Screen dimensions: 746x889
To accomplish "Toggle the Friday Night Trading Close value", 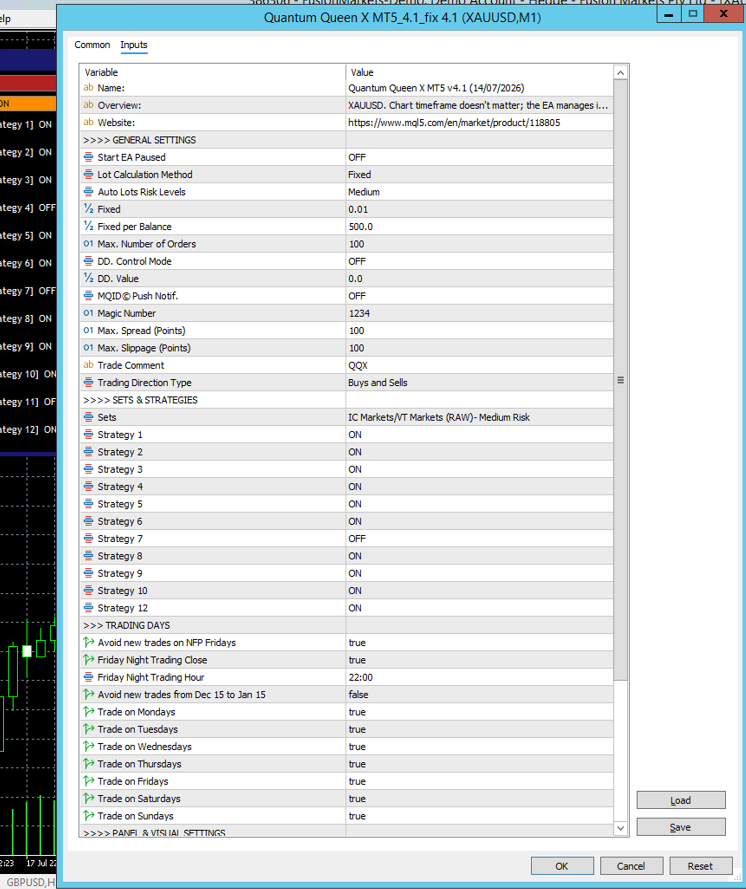I will (480, 660).
